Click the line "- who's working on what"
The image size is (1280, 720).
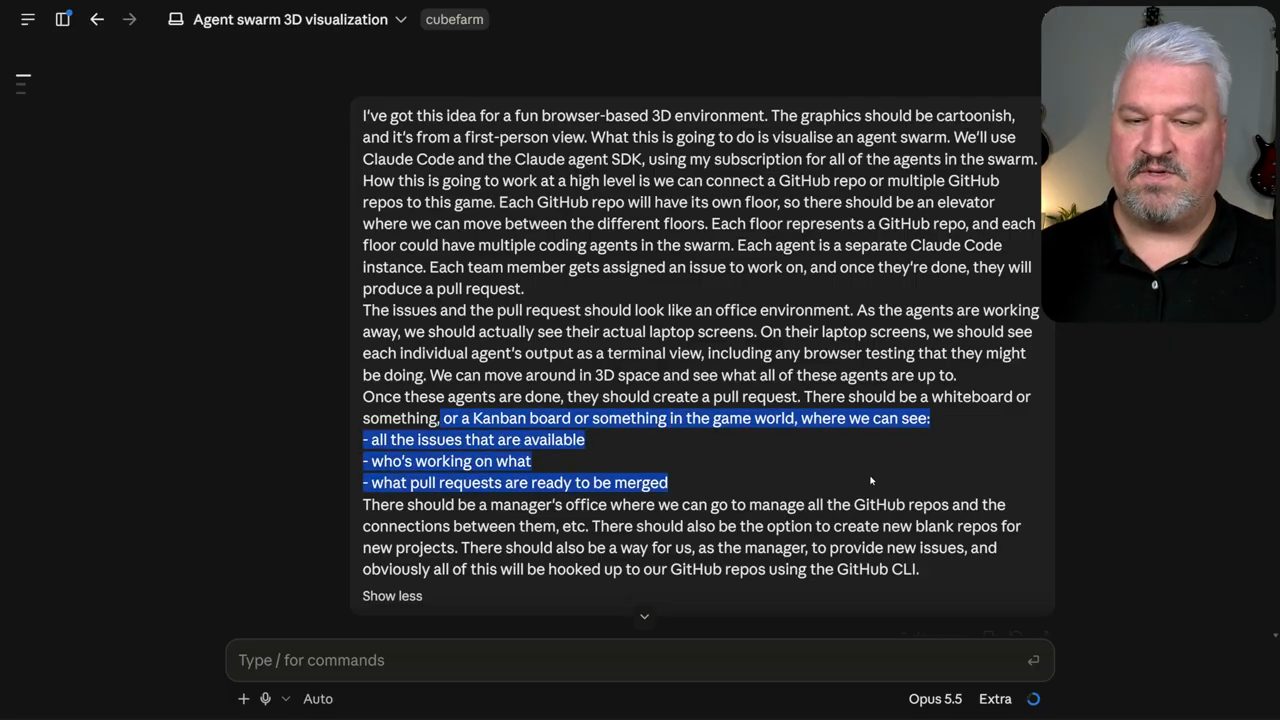(446, 461)
